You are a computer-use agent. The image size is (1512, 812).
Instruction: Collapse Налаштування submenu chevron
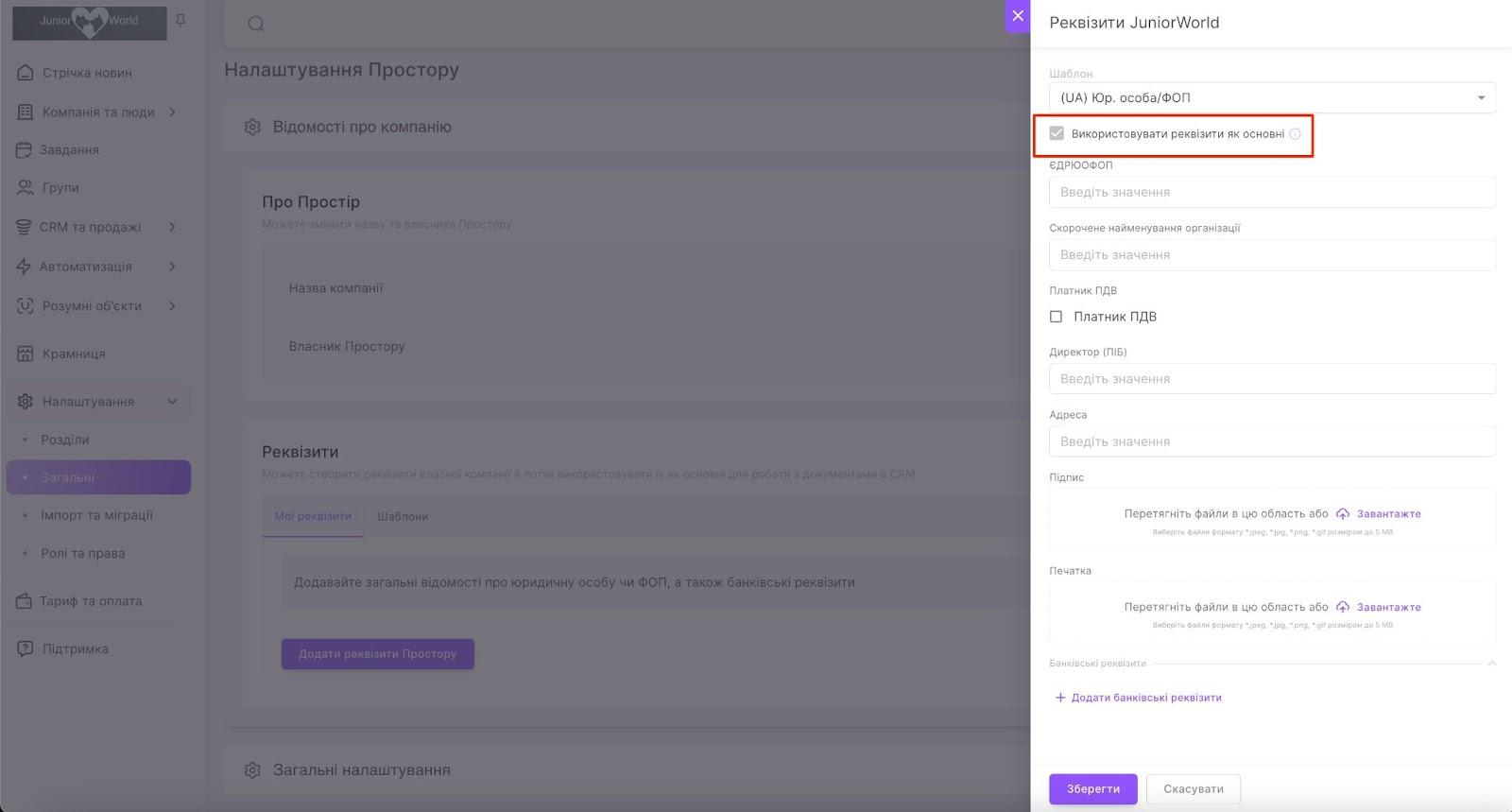point(172,402)
